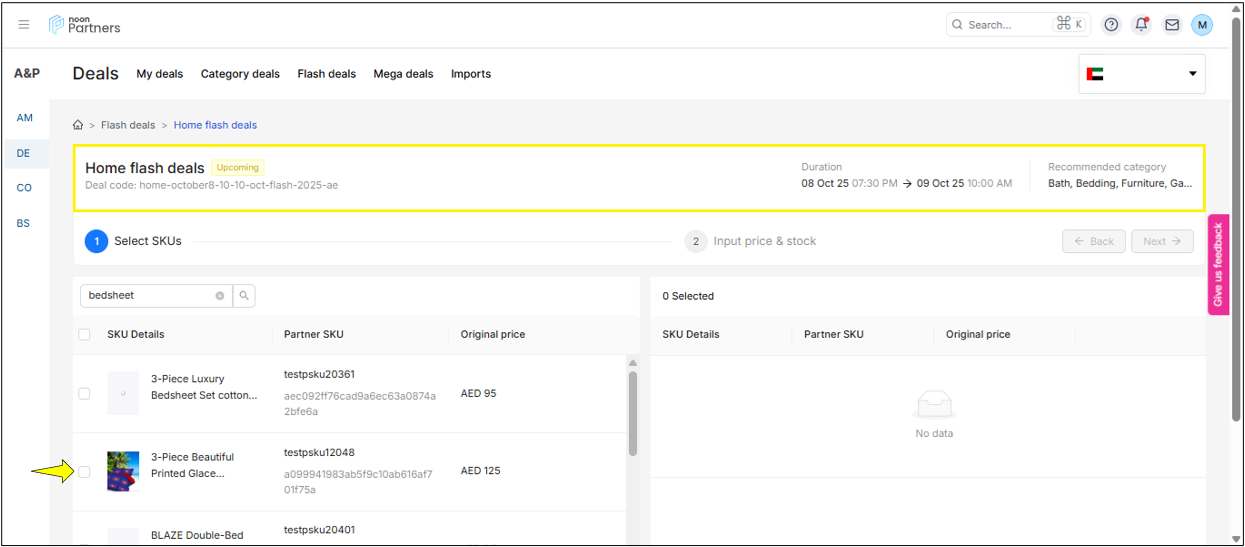
Task: Clear the bedsheet search text
Action: click(x=220, y=296)
